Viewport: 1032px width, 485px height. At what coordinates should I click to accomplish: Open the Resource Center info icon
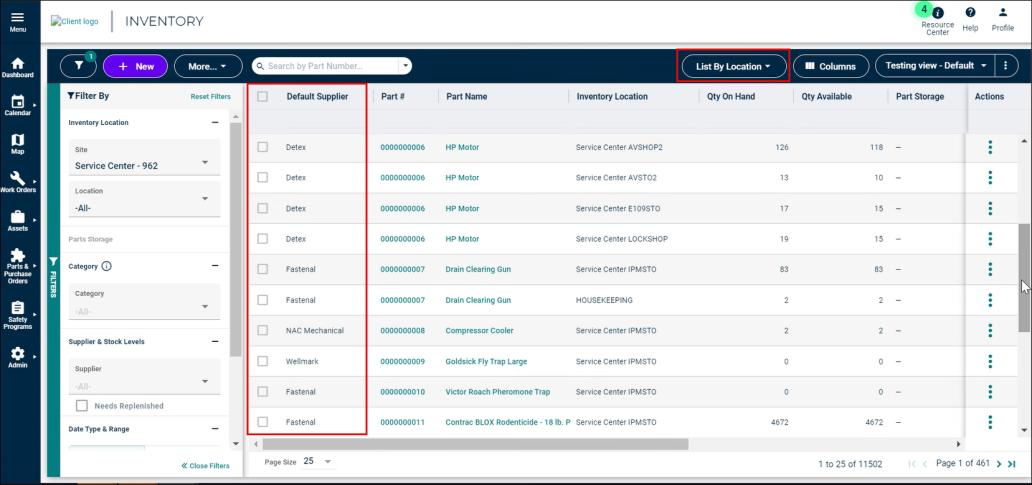click(938, 13)
